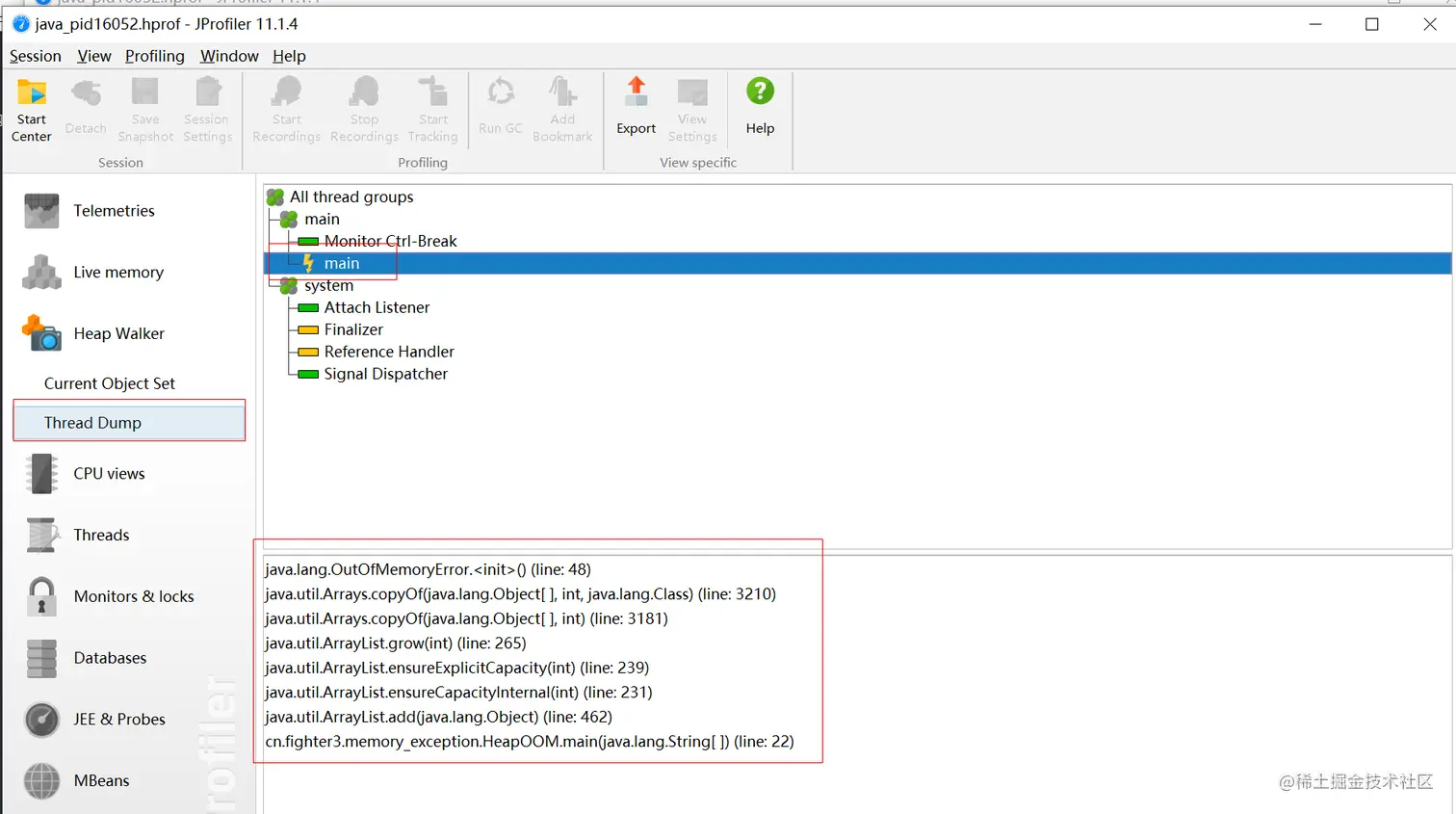
Task: Open the Databases section icon
Action: 41,659
